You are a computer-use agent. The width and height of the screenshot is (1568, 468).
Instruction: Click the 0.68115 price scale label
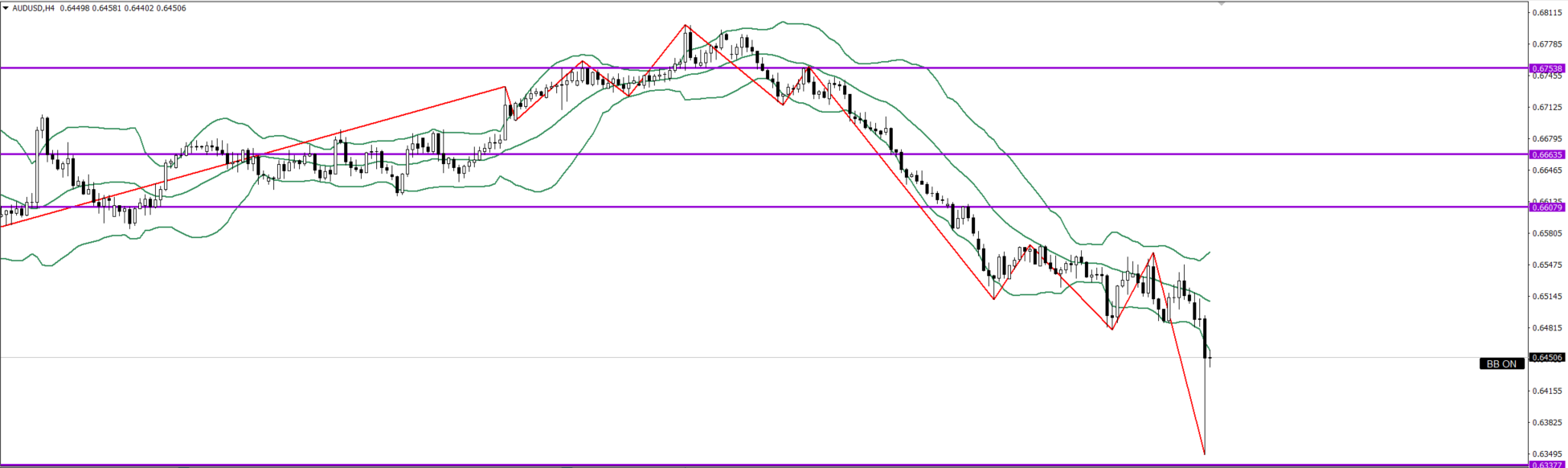1547,13
